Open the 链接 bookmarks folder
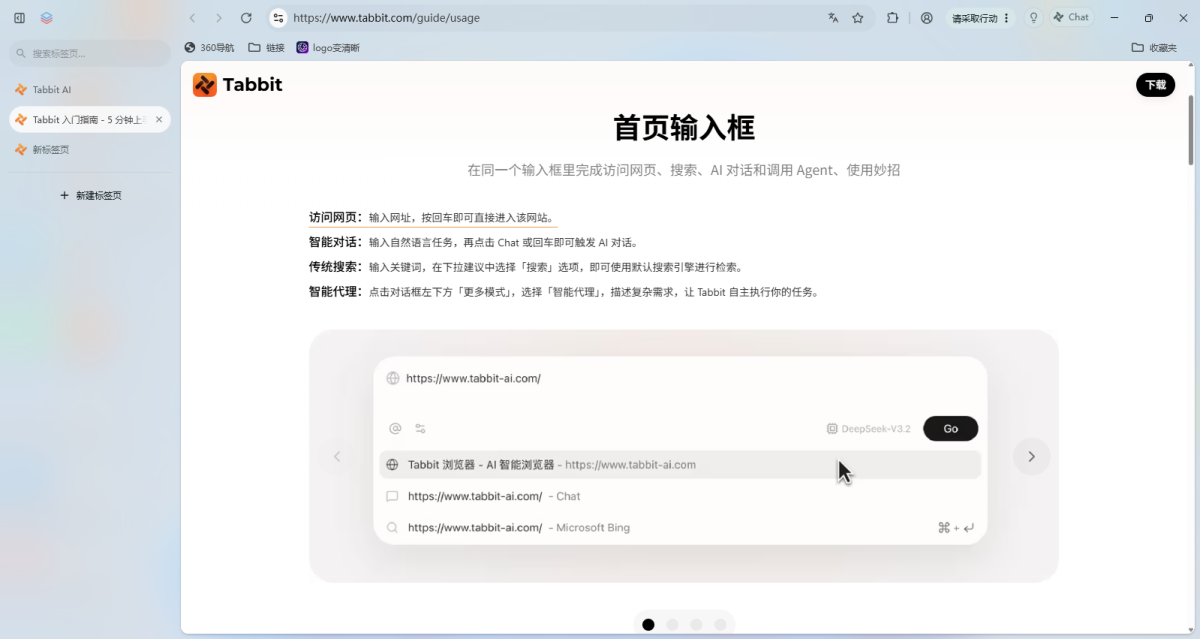The width and height of the screenshot is (1200, 639). pyautogui.click(x=267, y=47)
